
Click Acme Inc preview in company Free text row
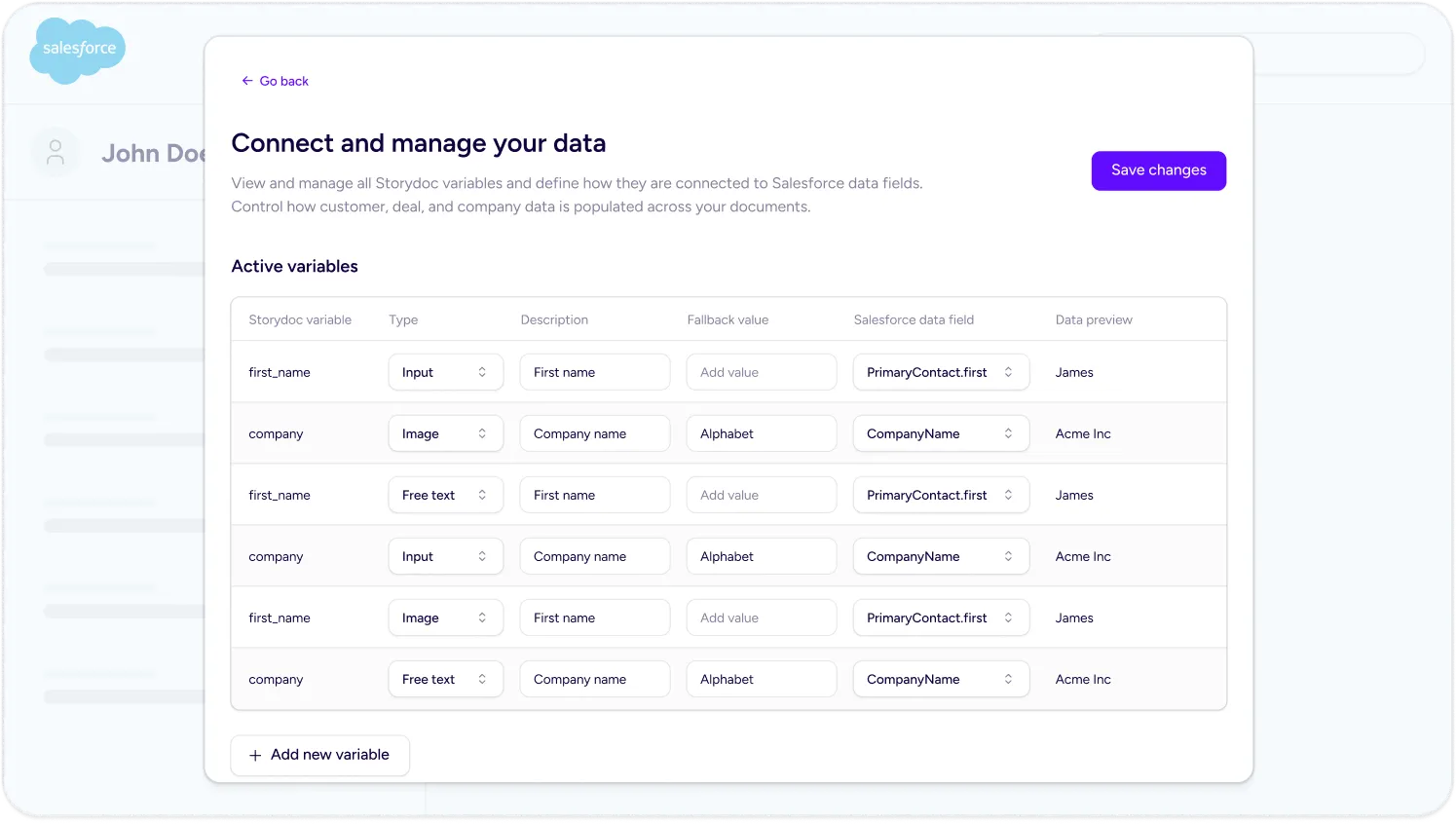click(1083, 679)
